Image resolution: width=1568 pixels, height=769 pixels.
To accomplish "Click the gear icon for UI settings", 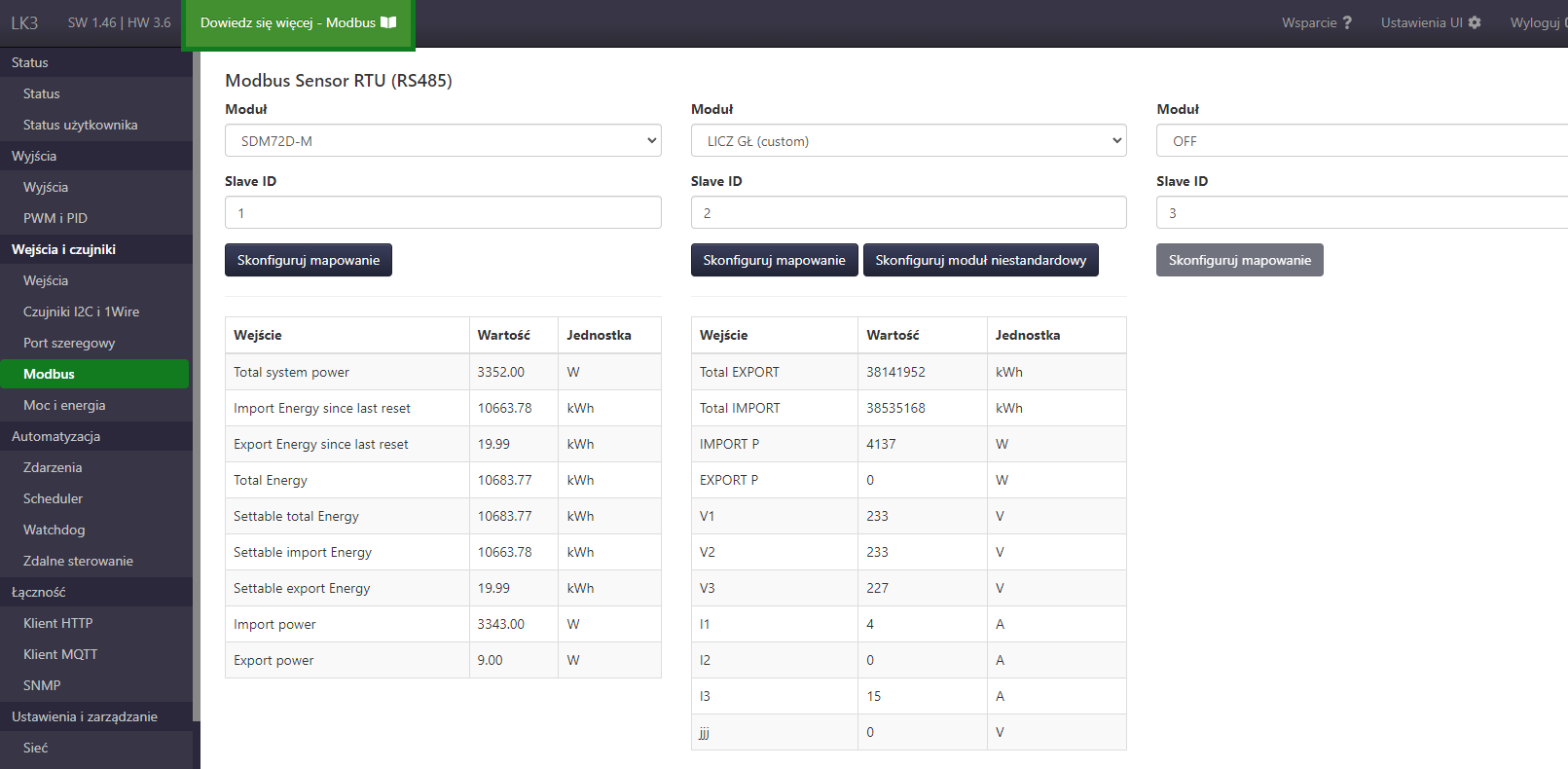I will [1475, 22].
